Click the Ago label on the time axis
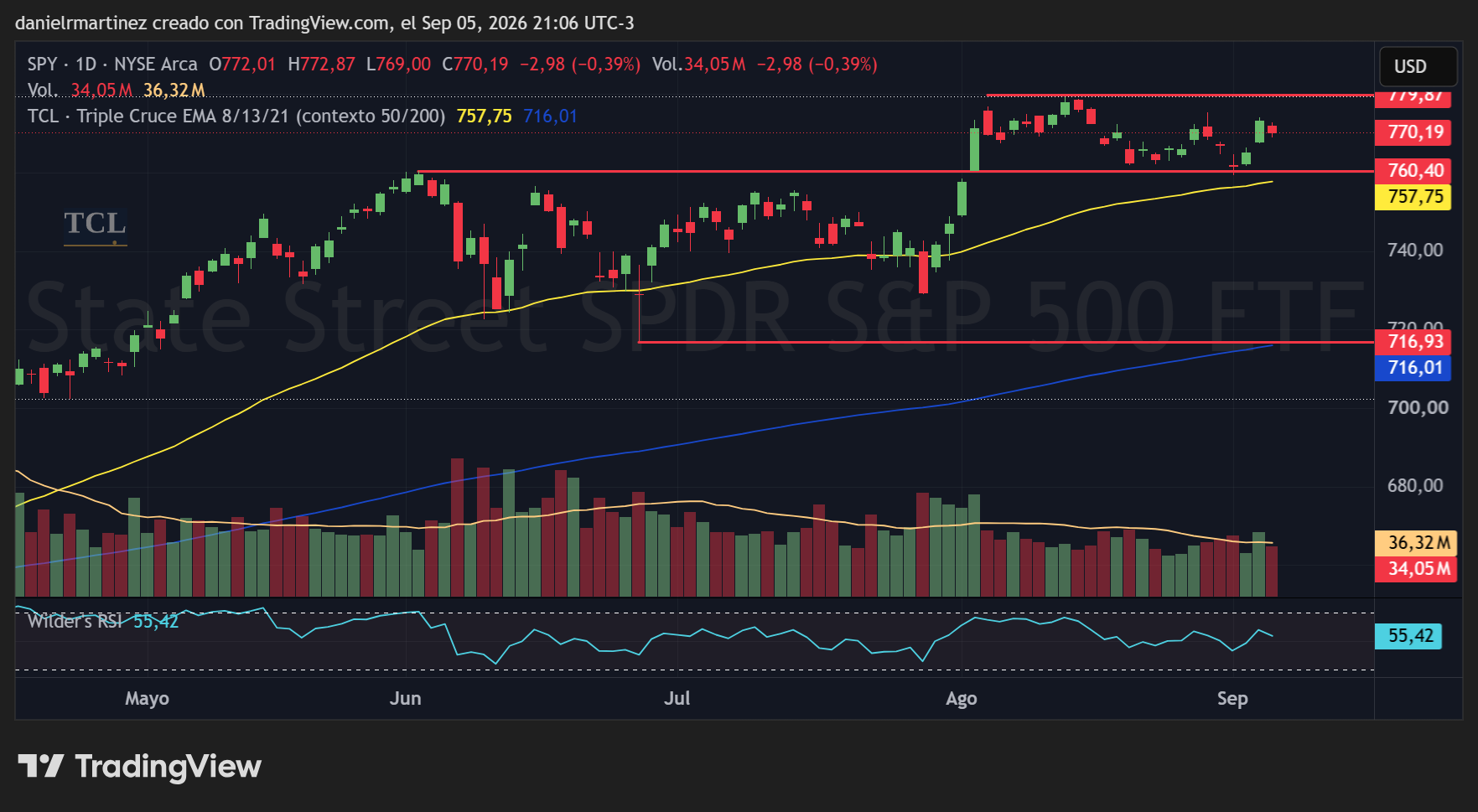 click(962, 699)
